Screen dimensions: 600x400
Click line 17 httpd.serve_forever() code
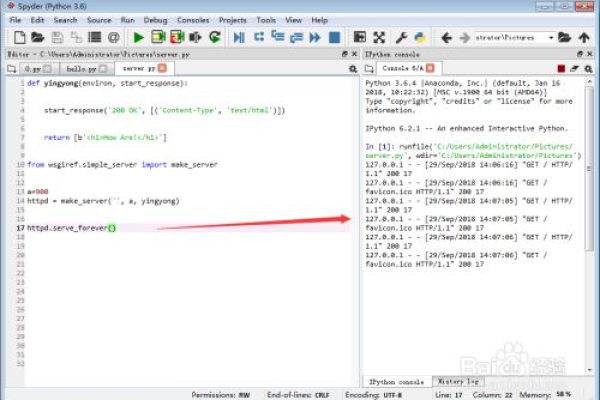click(x=71, y=228)
